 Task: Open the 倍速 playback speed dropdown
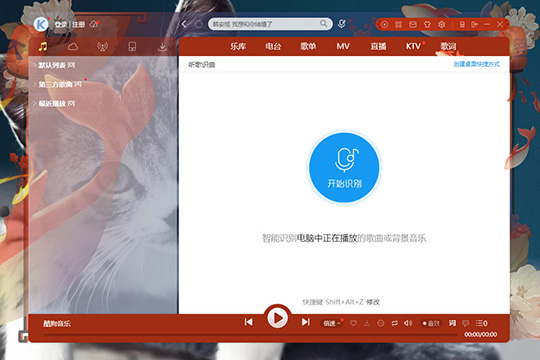(x=332, y=323)
